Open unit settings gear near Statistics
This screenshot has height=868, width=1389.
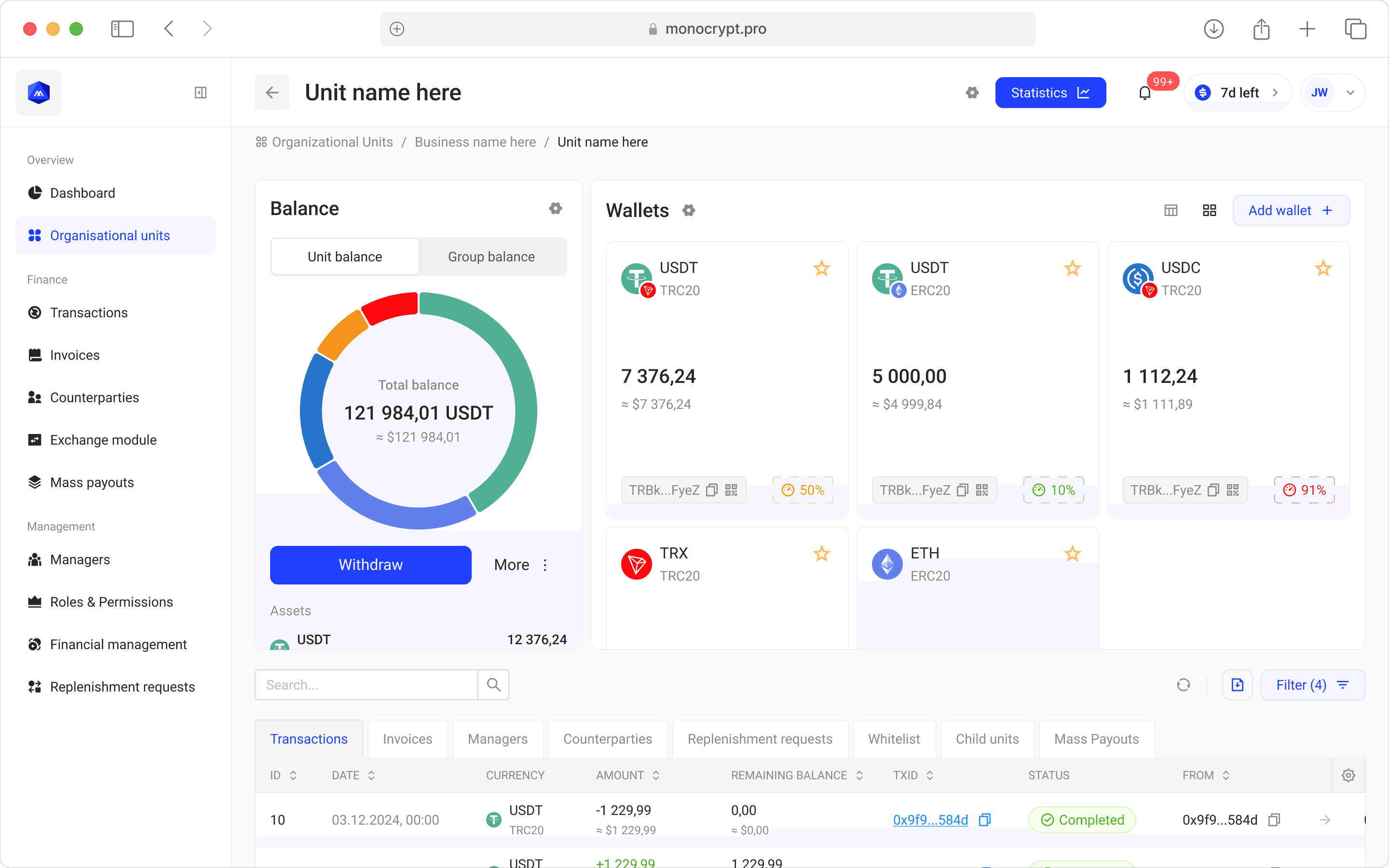coord(972,93)
